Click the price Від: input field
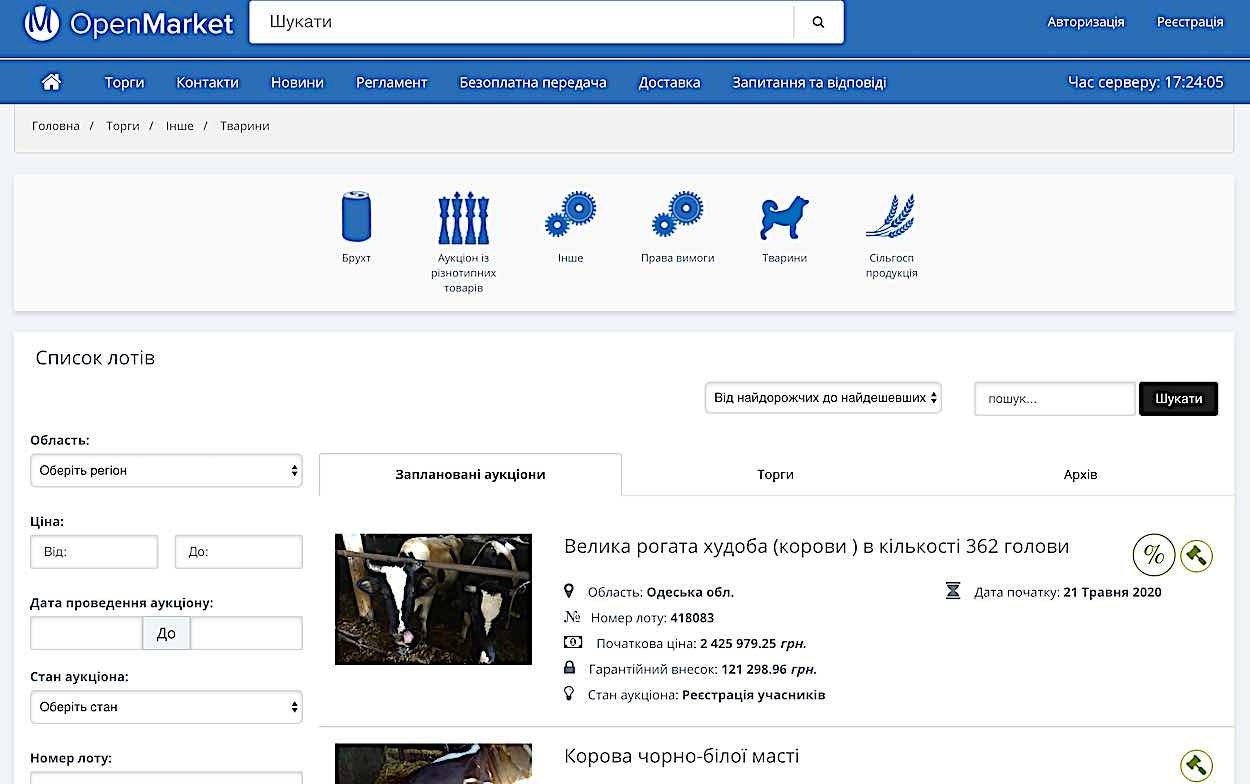1250x784 pixels. pos(94,552)
